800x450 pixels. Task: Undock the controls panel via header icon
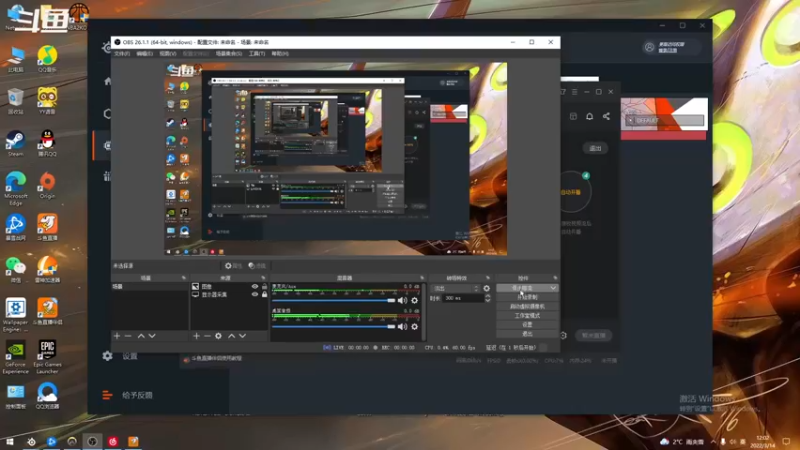coord(555,278)
